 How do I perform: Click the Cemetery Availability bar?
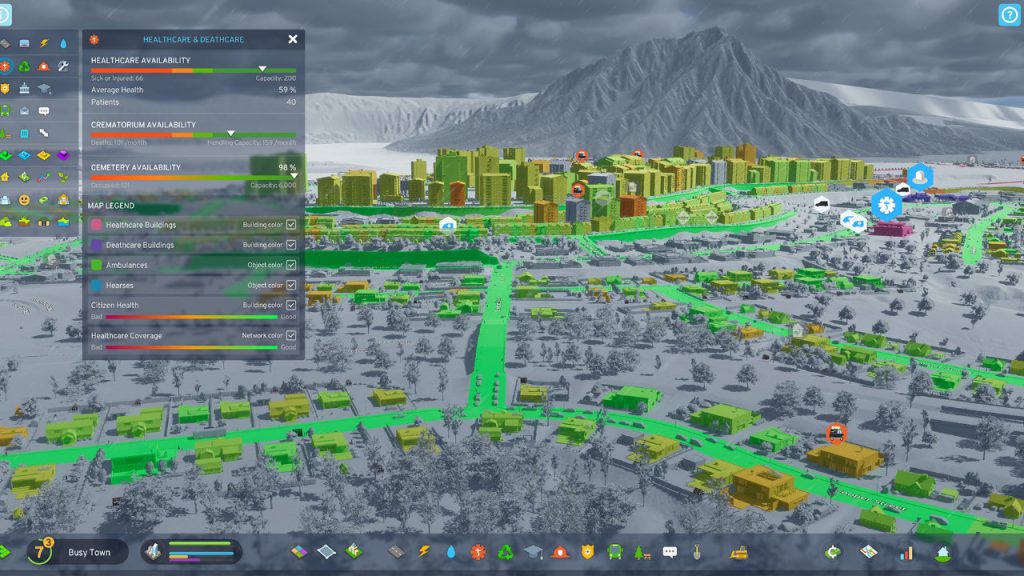[x=193, y=177]
